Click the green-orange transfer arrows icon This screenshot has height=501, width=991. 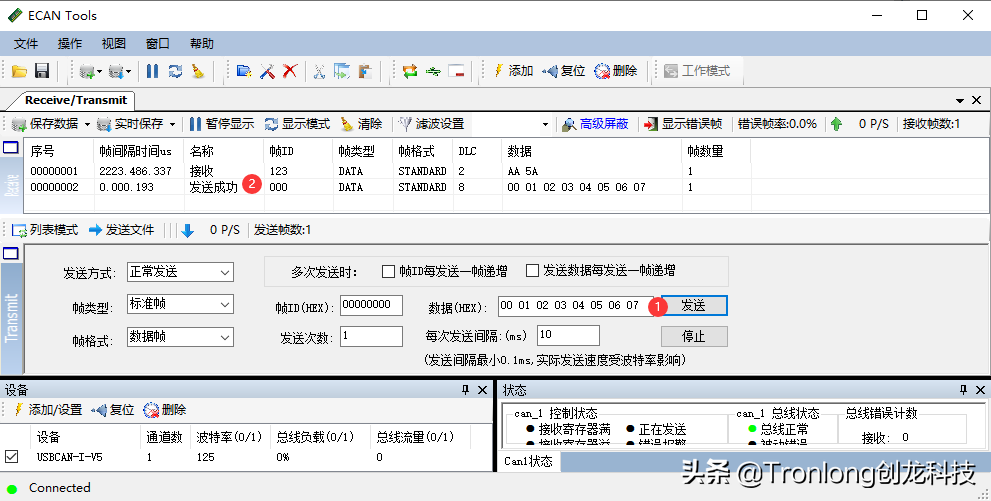[x=410, y=71]
